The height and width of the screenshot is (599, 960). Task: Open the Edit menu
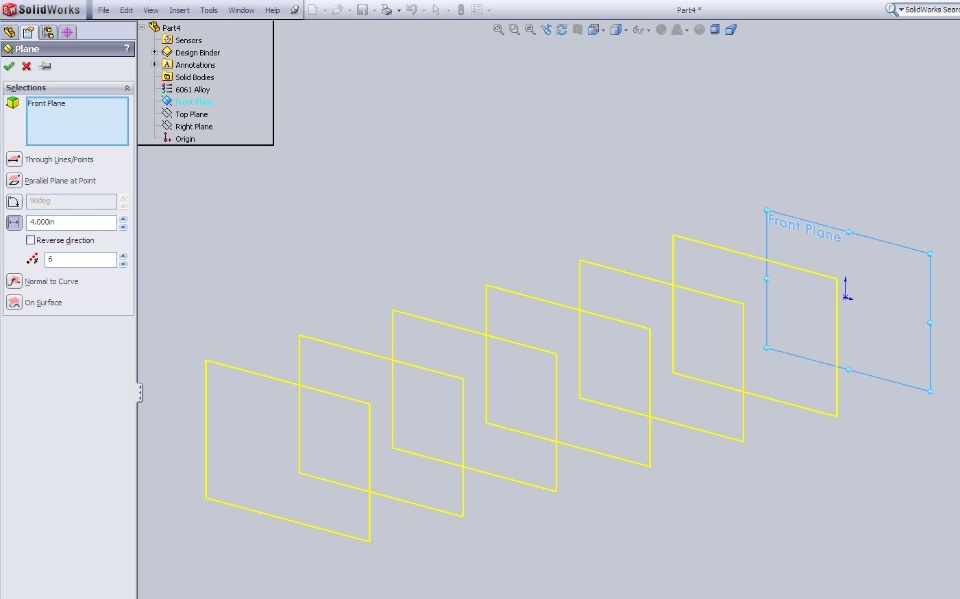click(126, 10)
